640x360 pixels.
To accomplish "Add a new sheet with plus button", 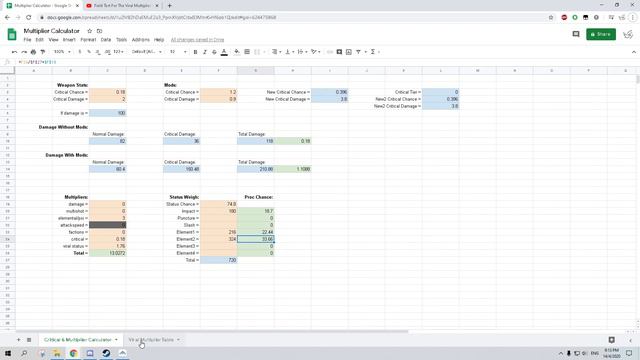I will [18, 340].
